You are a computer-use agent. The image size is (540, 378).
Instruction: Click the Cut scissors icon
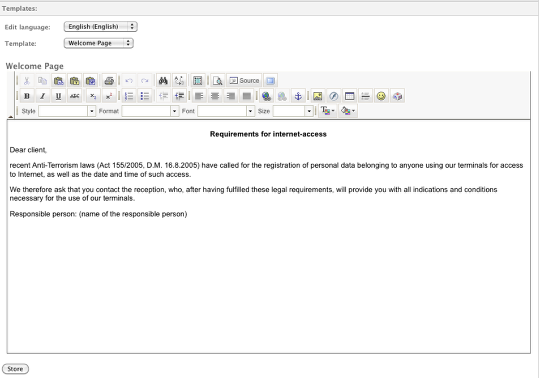point(27,81)
